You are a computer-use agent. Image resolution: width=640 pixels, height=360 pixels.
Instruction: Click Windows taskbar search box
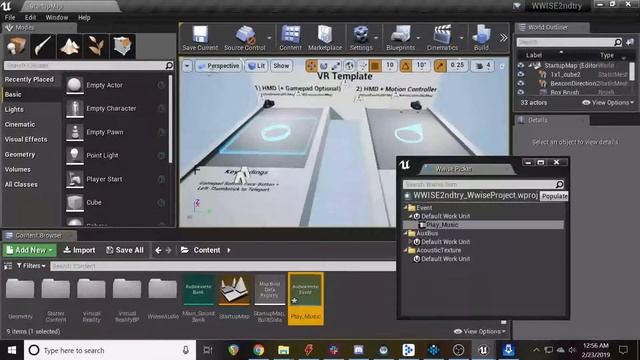[110, 350]
